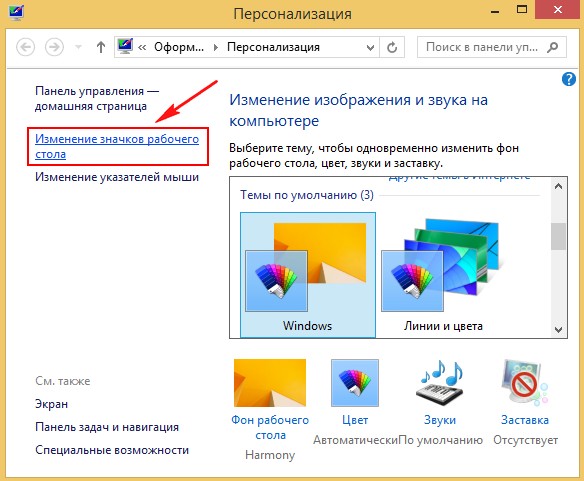Open 'Изменение указателей мыши' link

(x=117, y=177)
